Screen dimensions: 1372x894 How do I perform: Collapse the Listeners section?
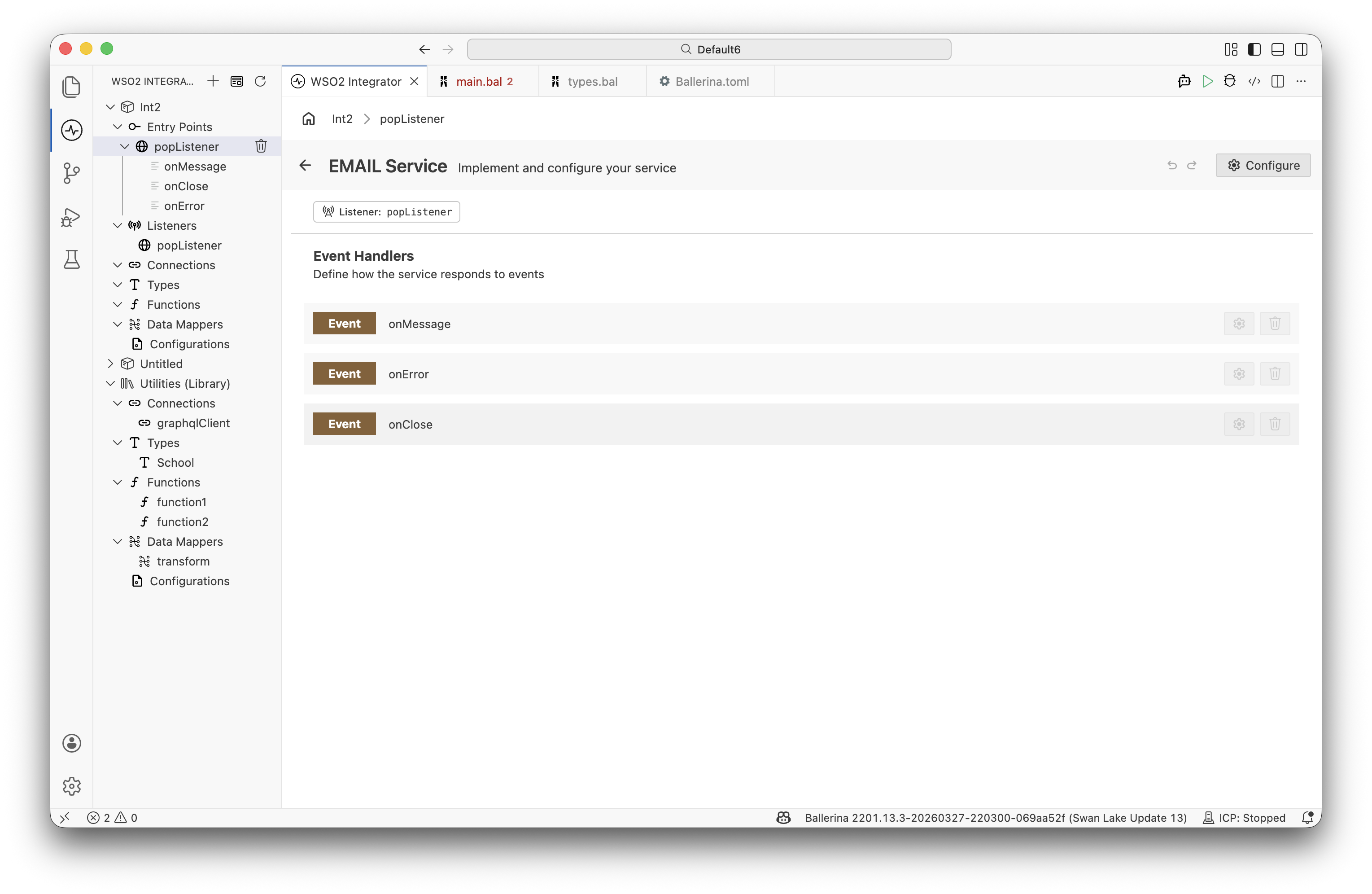pyautogui.click(x=118, y=225)
